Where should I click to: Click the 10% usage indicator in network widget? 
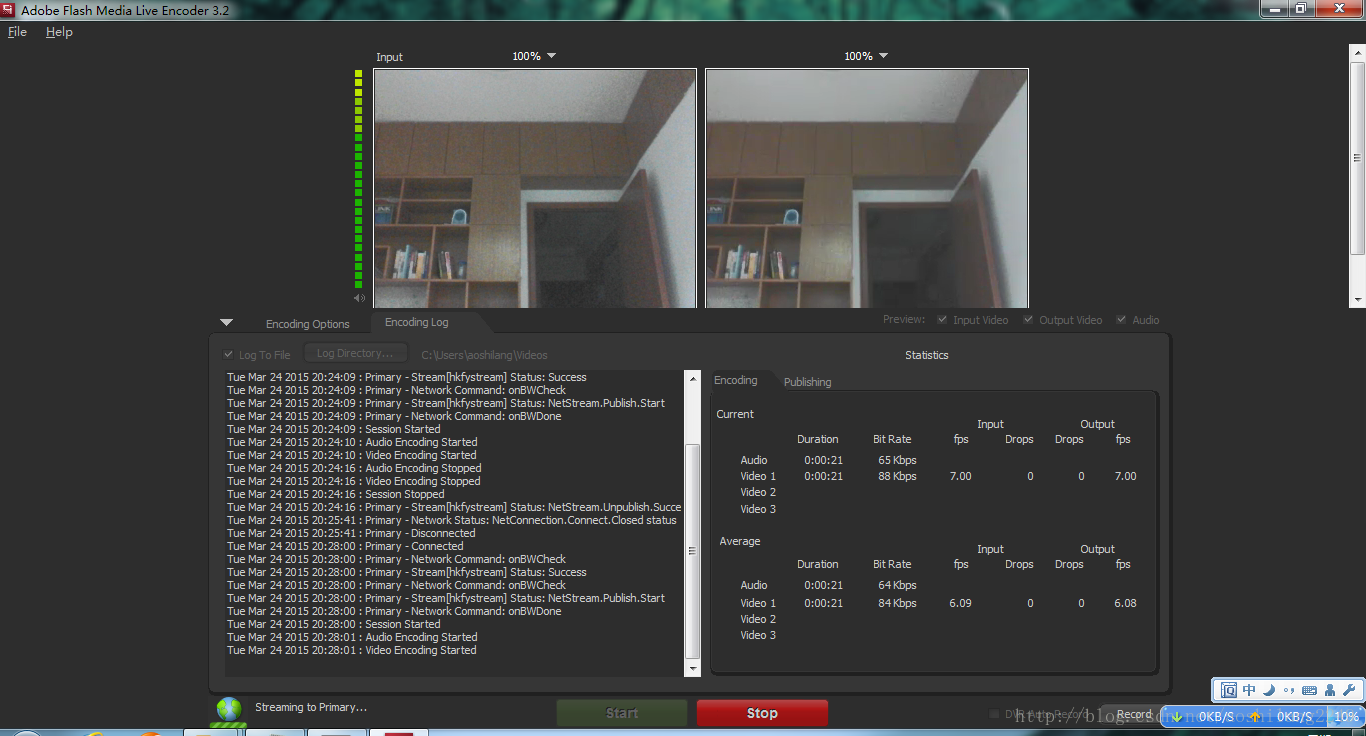click(x=1346, y=717)
